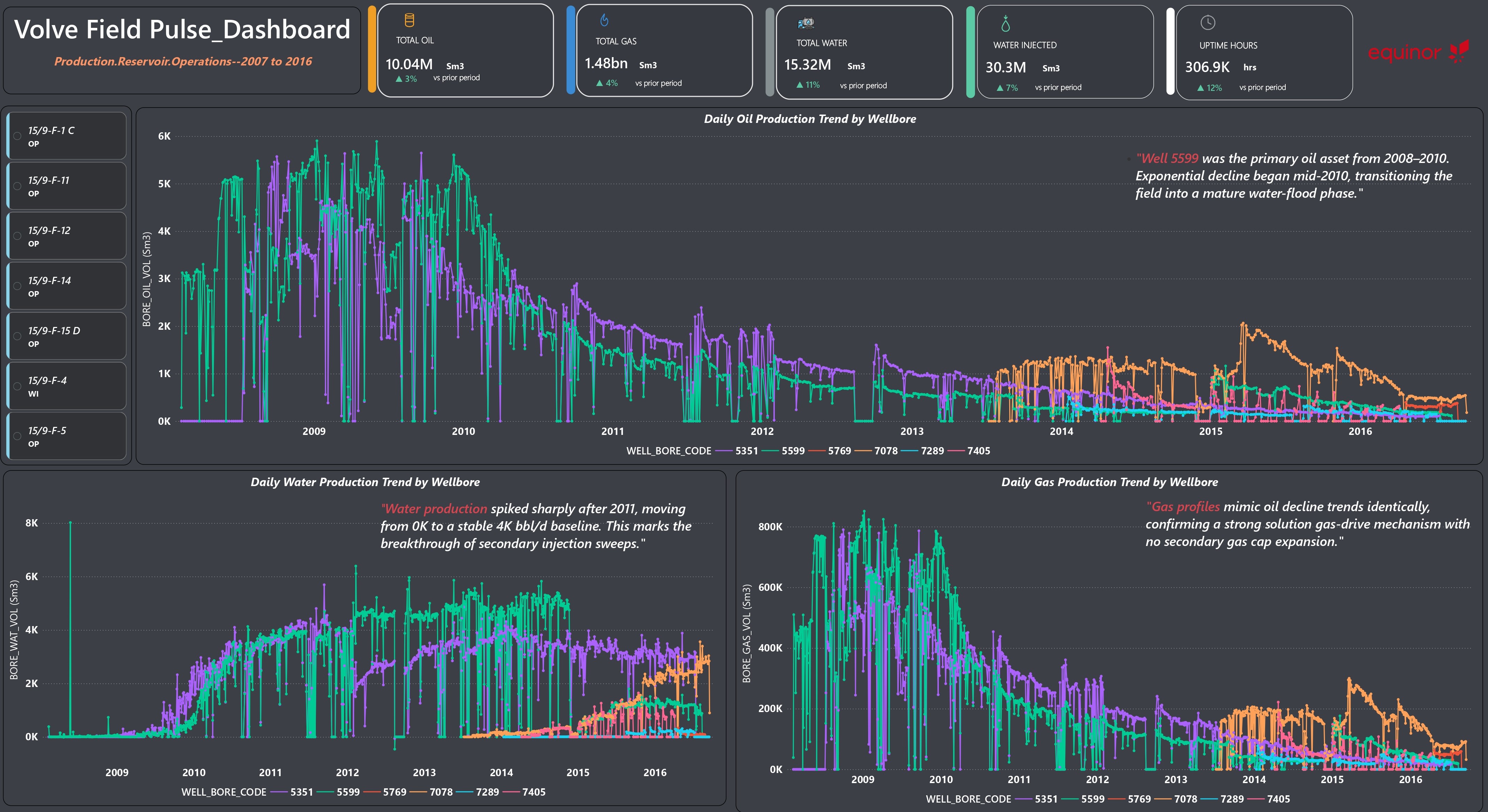Click the water droplet icon on Water Injected card

coord(1006,24)
